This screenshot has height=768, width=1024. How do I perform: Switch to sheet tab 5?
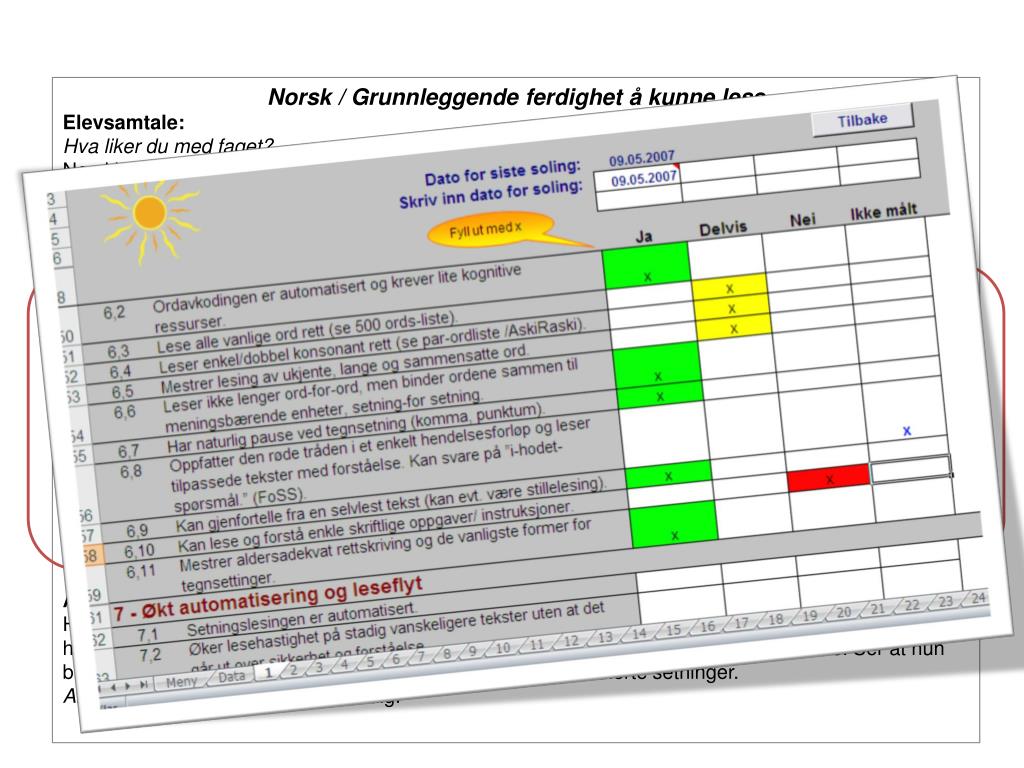tap(370, 662)
